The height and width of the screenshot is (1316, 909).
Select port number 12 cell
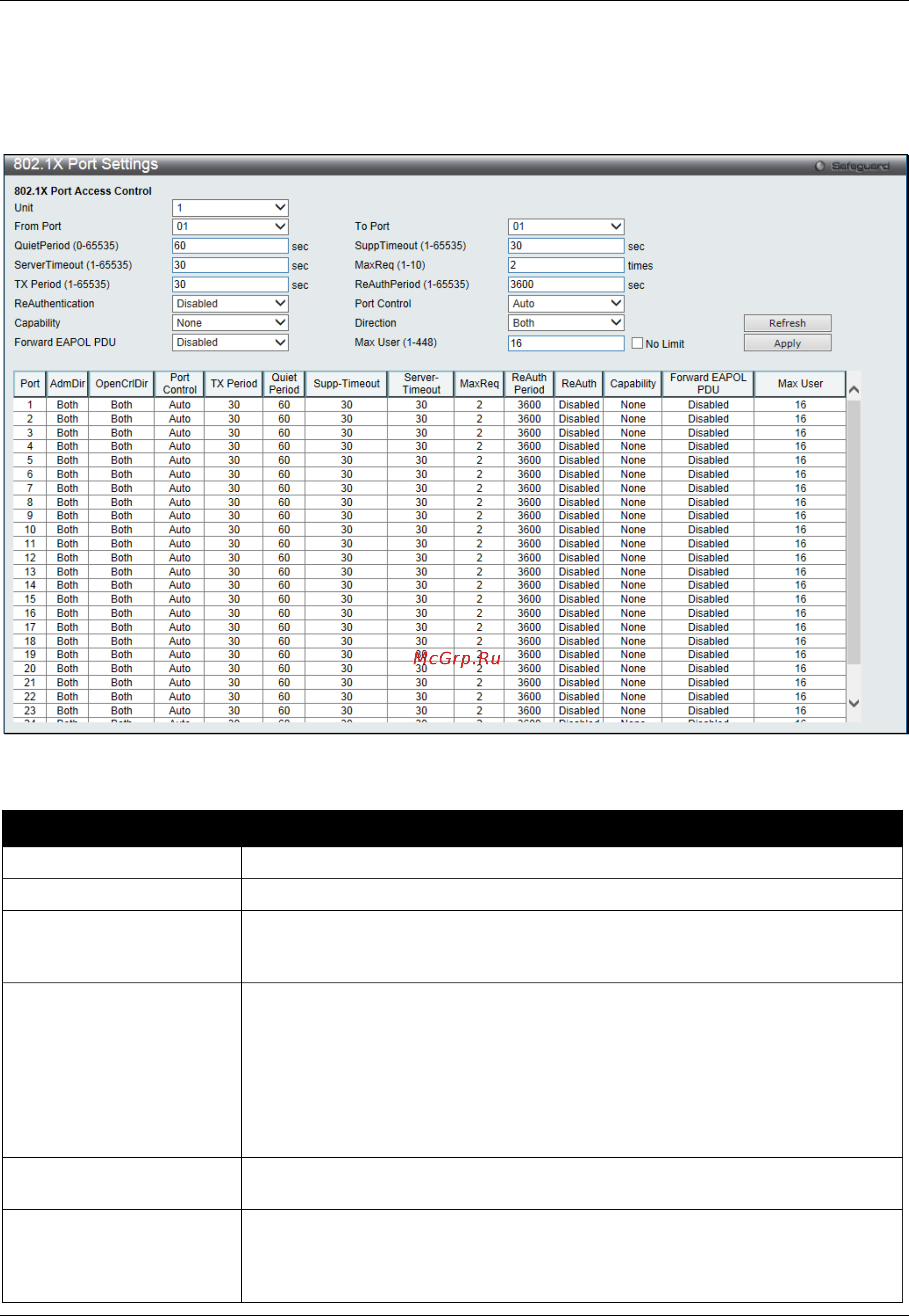pos(30,558)
